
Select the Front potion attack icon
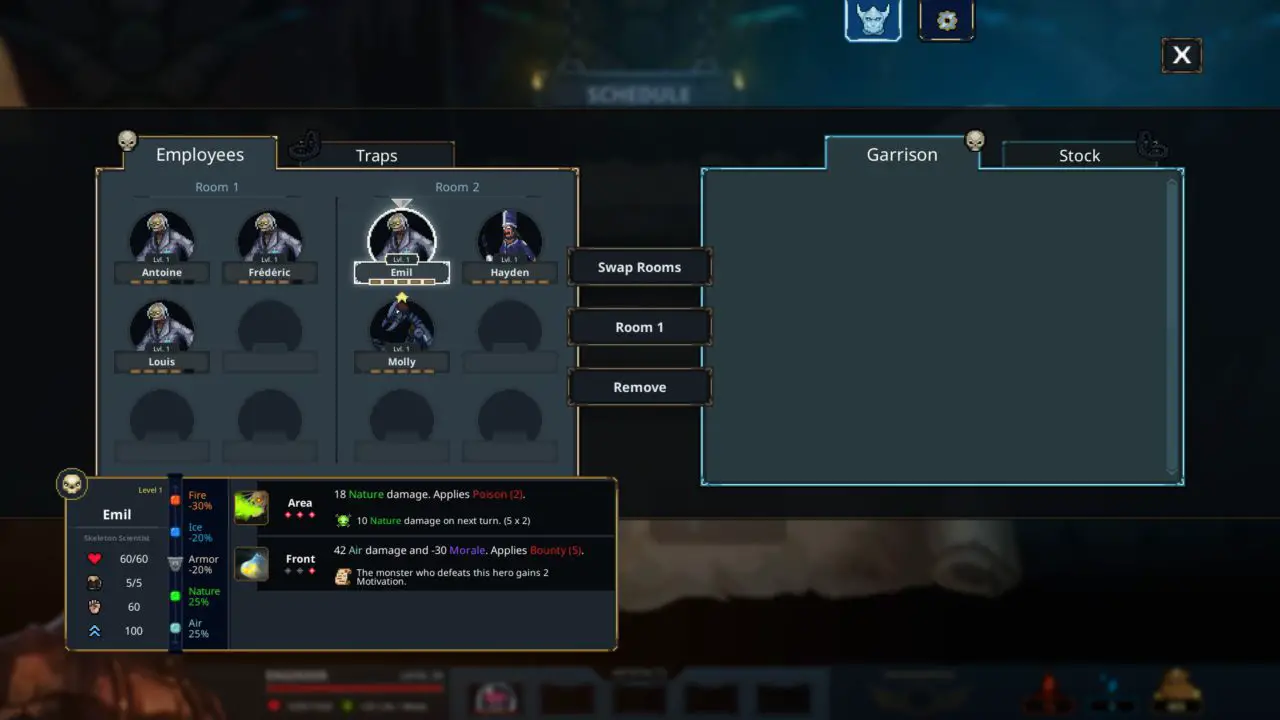pyautogui.click(x=251, y=564)
